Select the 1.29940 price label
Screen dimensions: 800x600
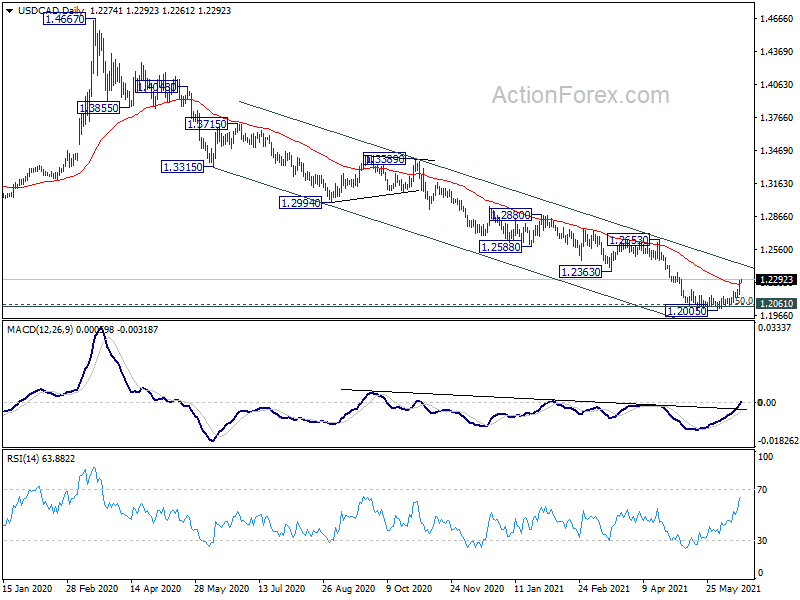301,203
